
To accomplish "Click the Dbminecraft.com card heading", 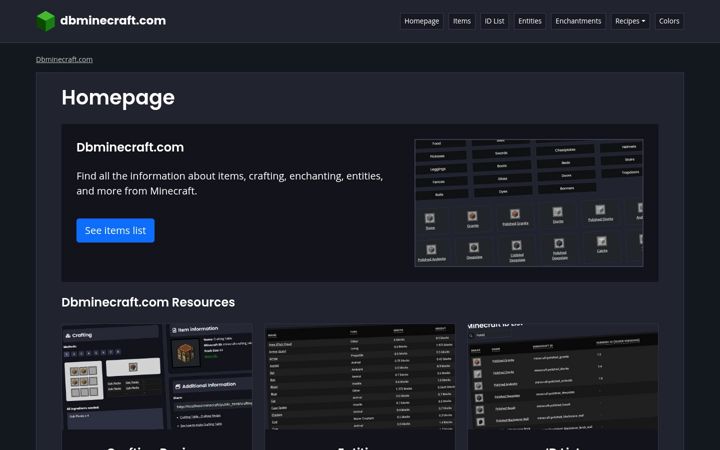I will pyautogui.click(x=130, y=147).
